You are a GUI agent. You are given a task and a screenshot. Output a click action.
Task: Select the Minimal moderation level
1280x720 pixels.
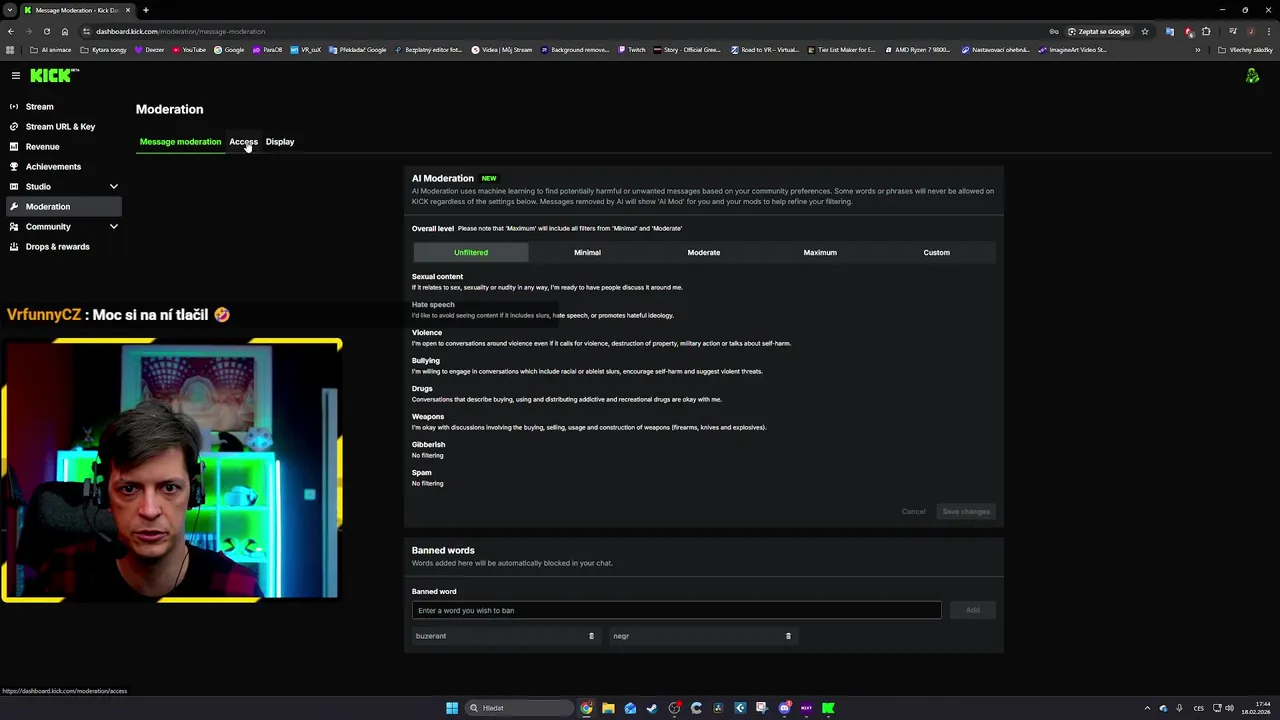[587, 252]
